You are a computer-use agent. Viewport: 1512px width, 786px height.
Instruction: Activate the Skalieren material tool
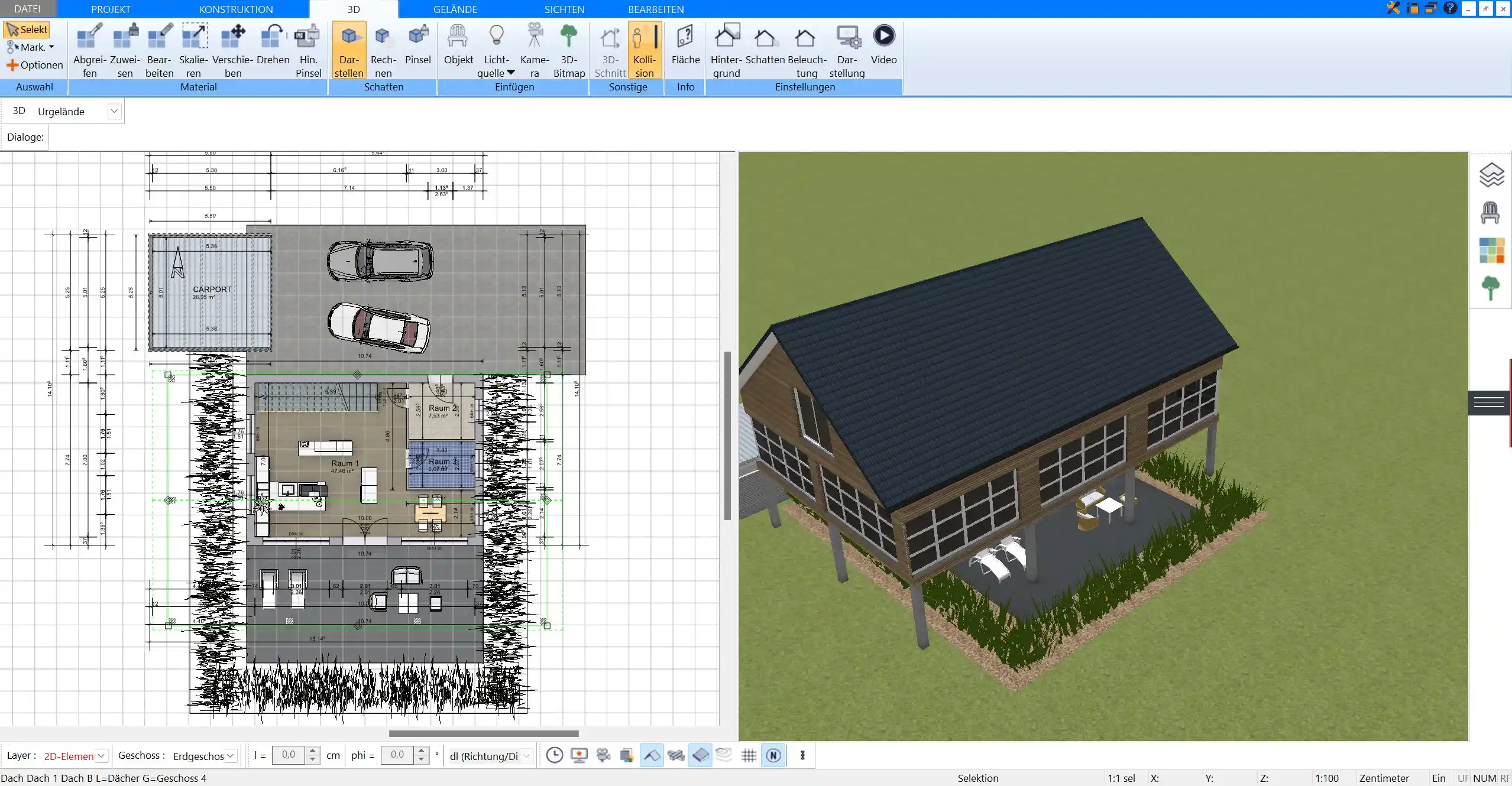194,50
